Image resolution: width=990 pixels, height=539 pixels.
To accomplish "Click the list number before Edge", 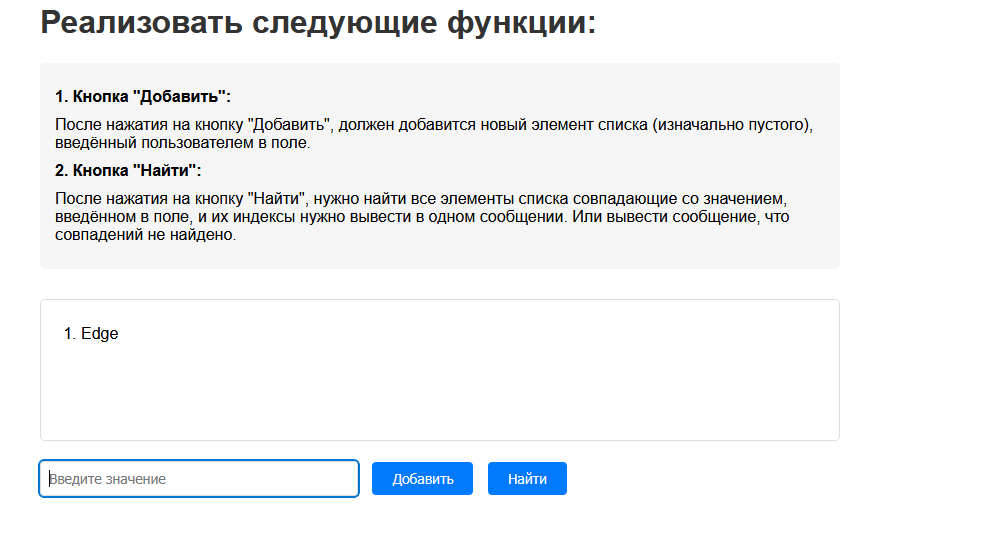I will point(69,334).
